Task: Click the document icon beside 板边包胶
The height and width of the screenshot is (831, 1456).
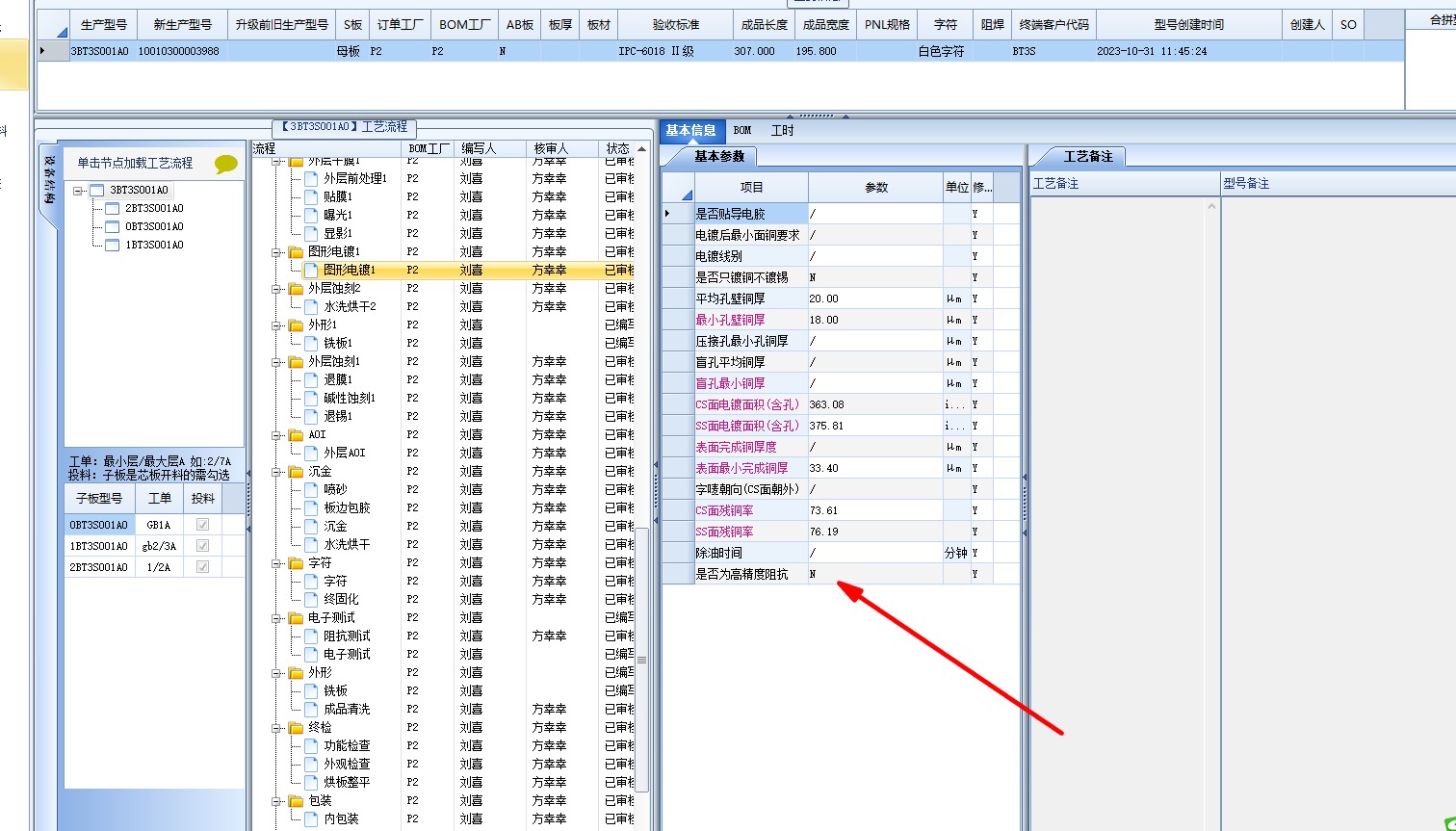Action: click(311, 507)
